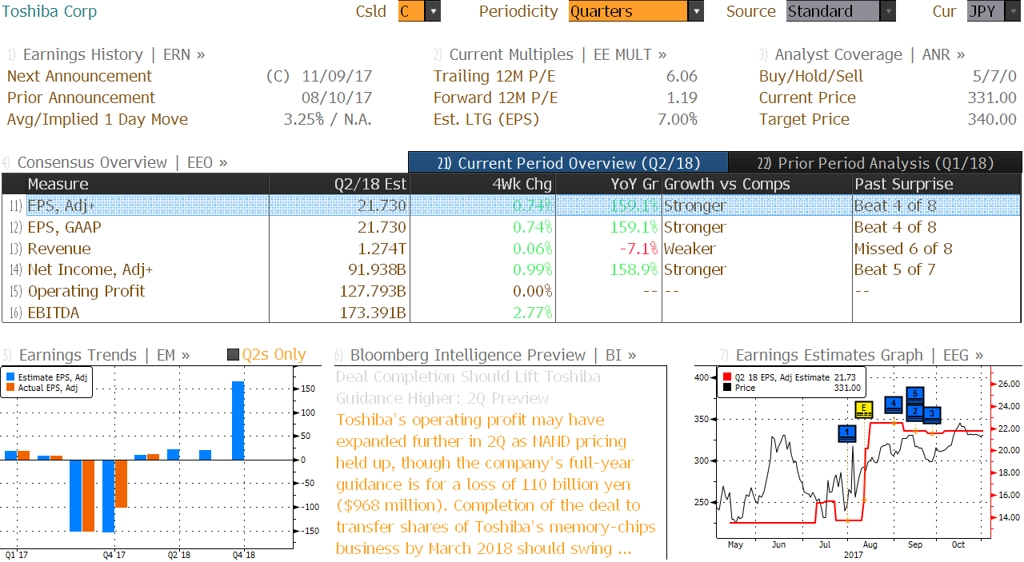The image size is (1024, 562).
Task: Click the Operating Profit estimate 127.793B
Action: click(373, 291)
